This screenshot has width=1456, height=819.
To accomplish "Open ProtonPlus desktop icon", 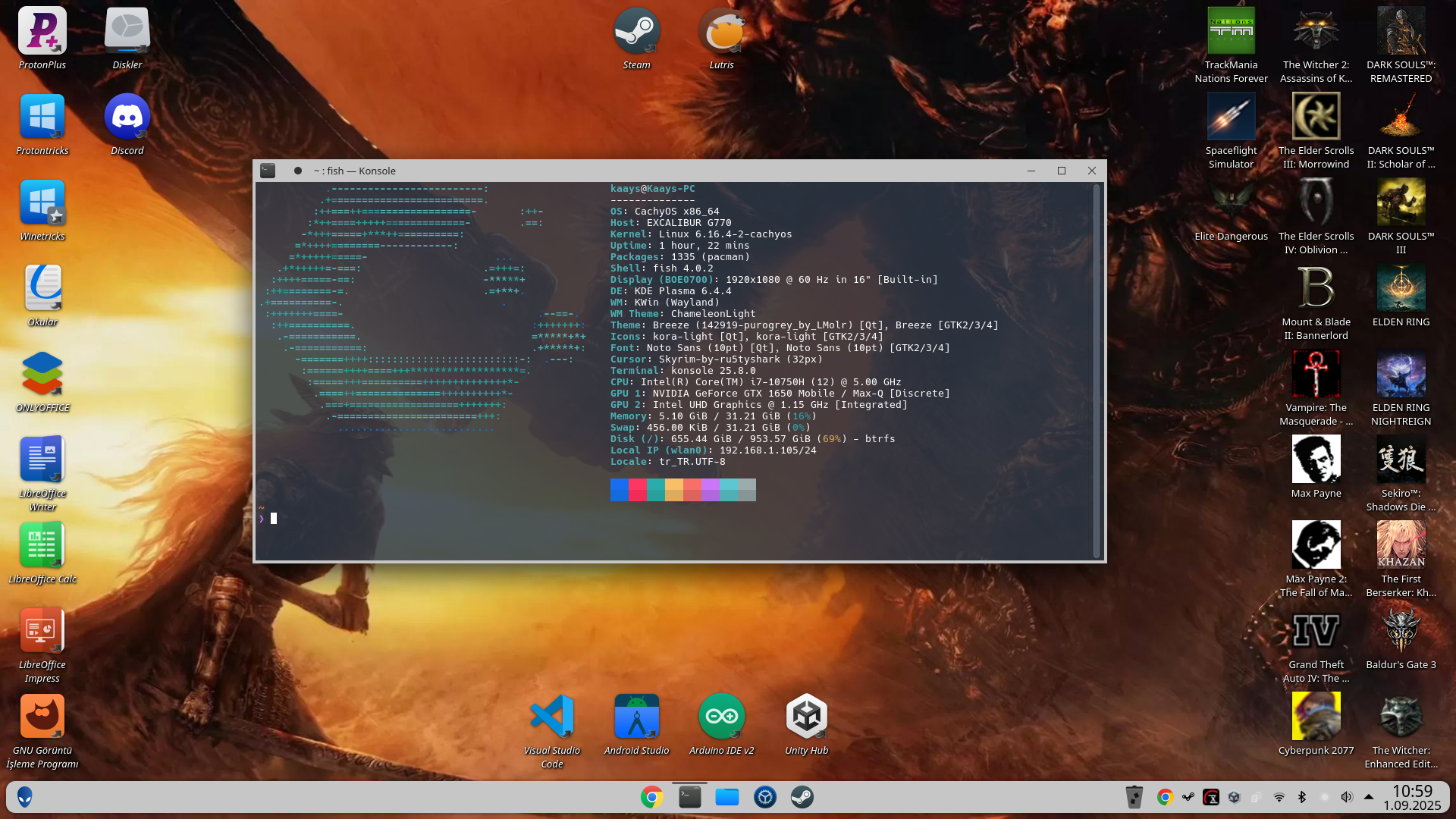I will tap(42, 32).
